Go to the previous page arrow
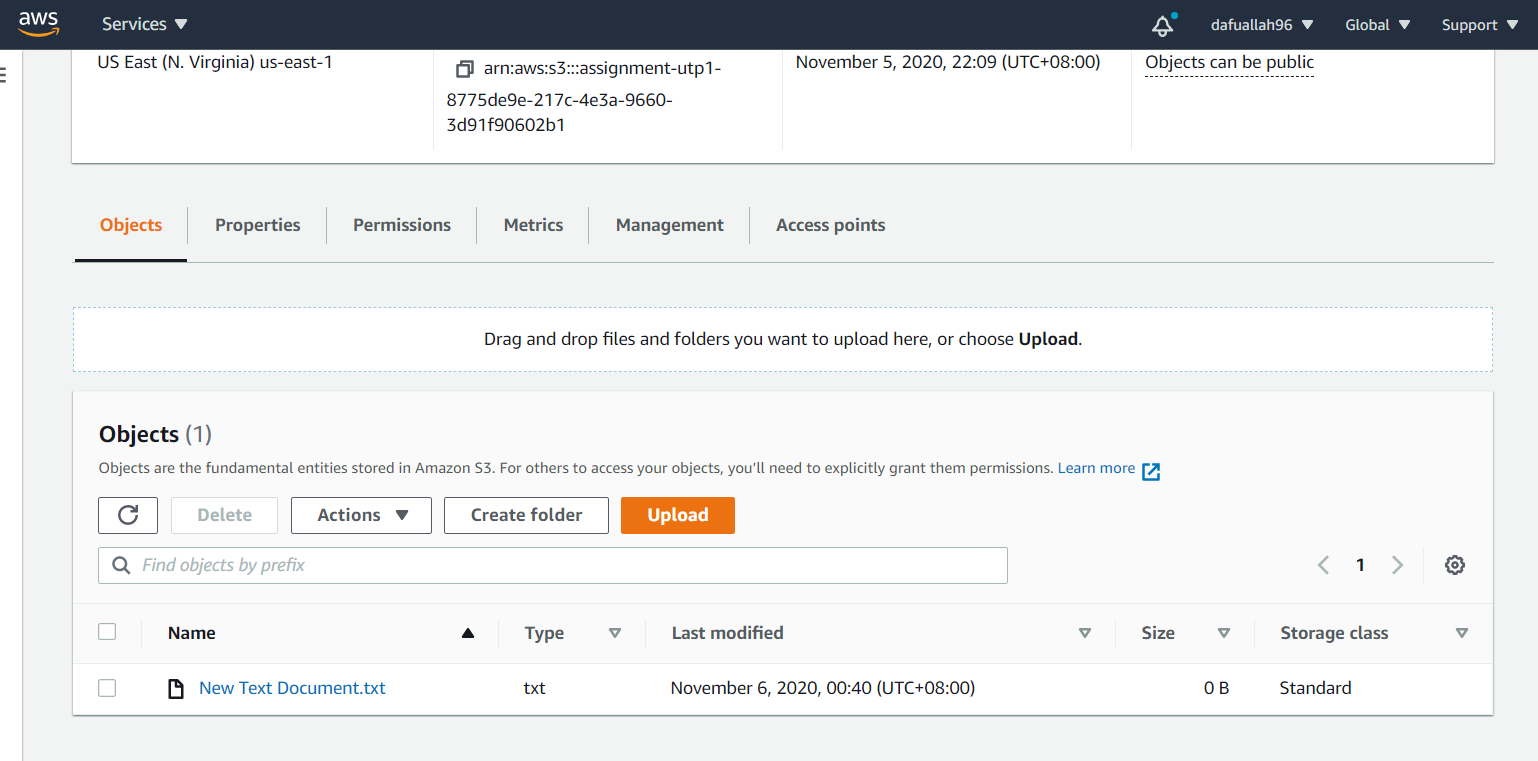This screenshot has height=761, width=1538. [x=1323, y=565]
